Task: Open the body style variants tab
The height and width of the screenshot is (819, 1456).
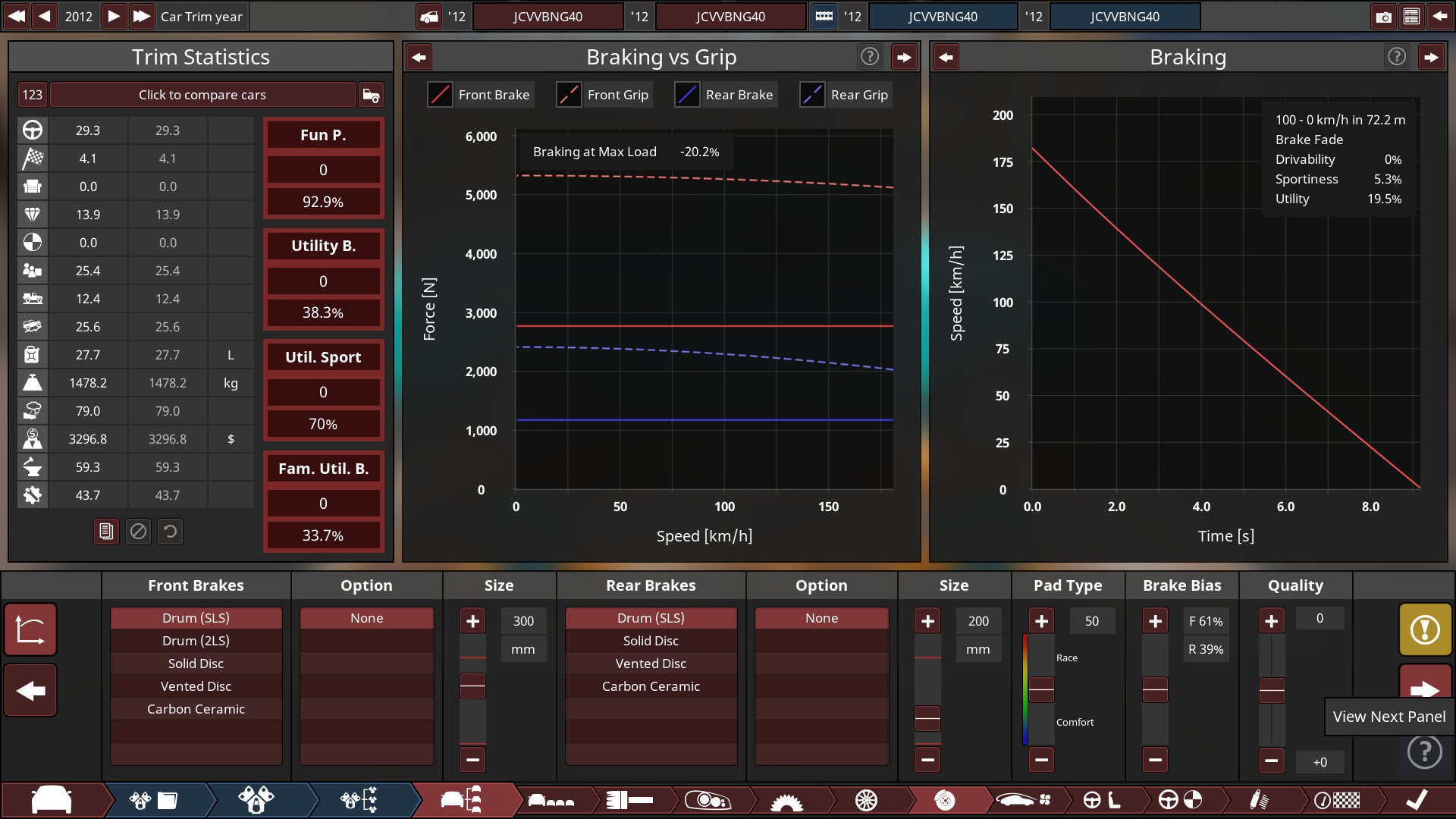Action: coord(551,800)
